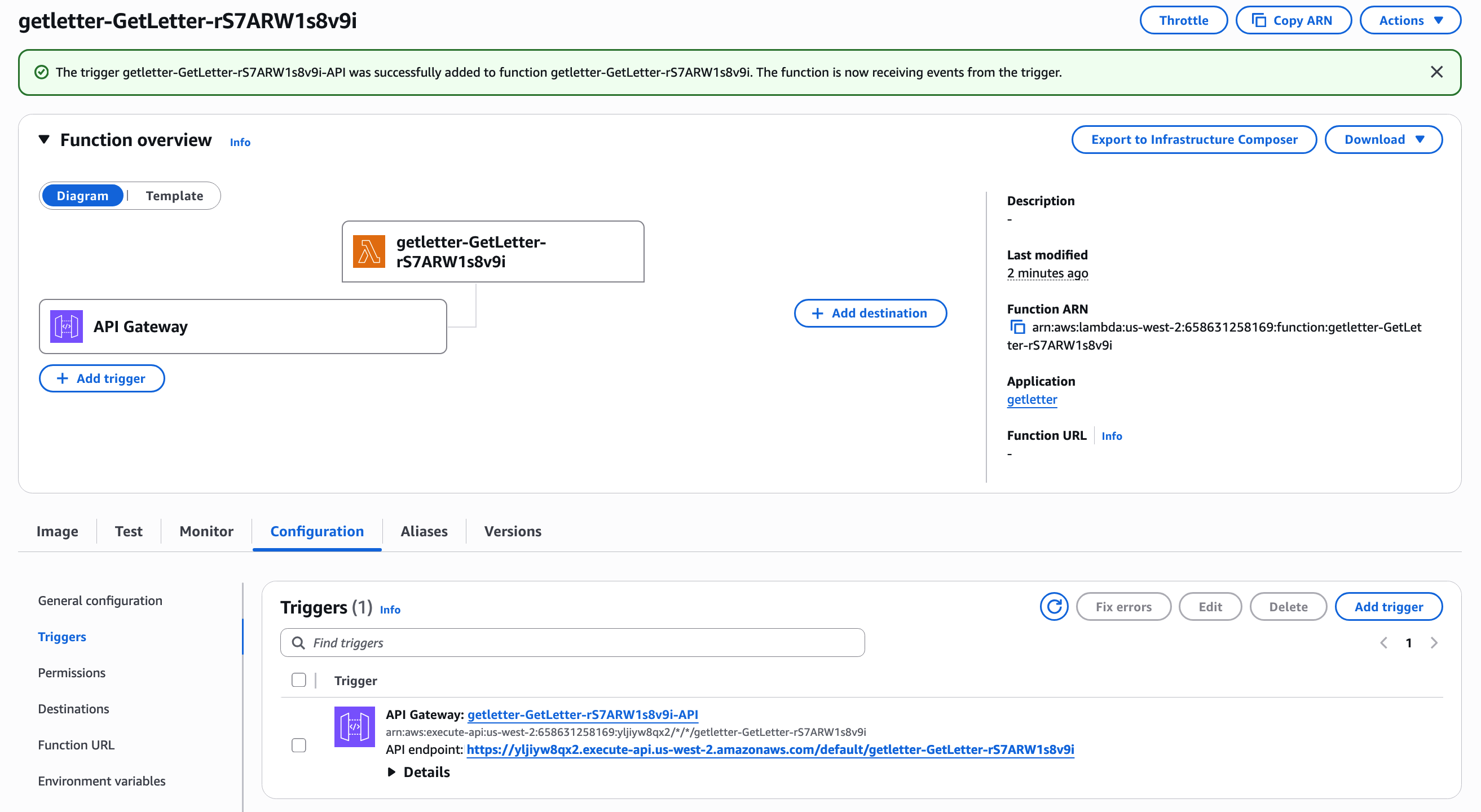Screen dimensions: 1481x812
Task: Click the Edit trigger button
Action: pos(1210,606)
